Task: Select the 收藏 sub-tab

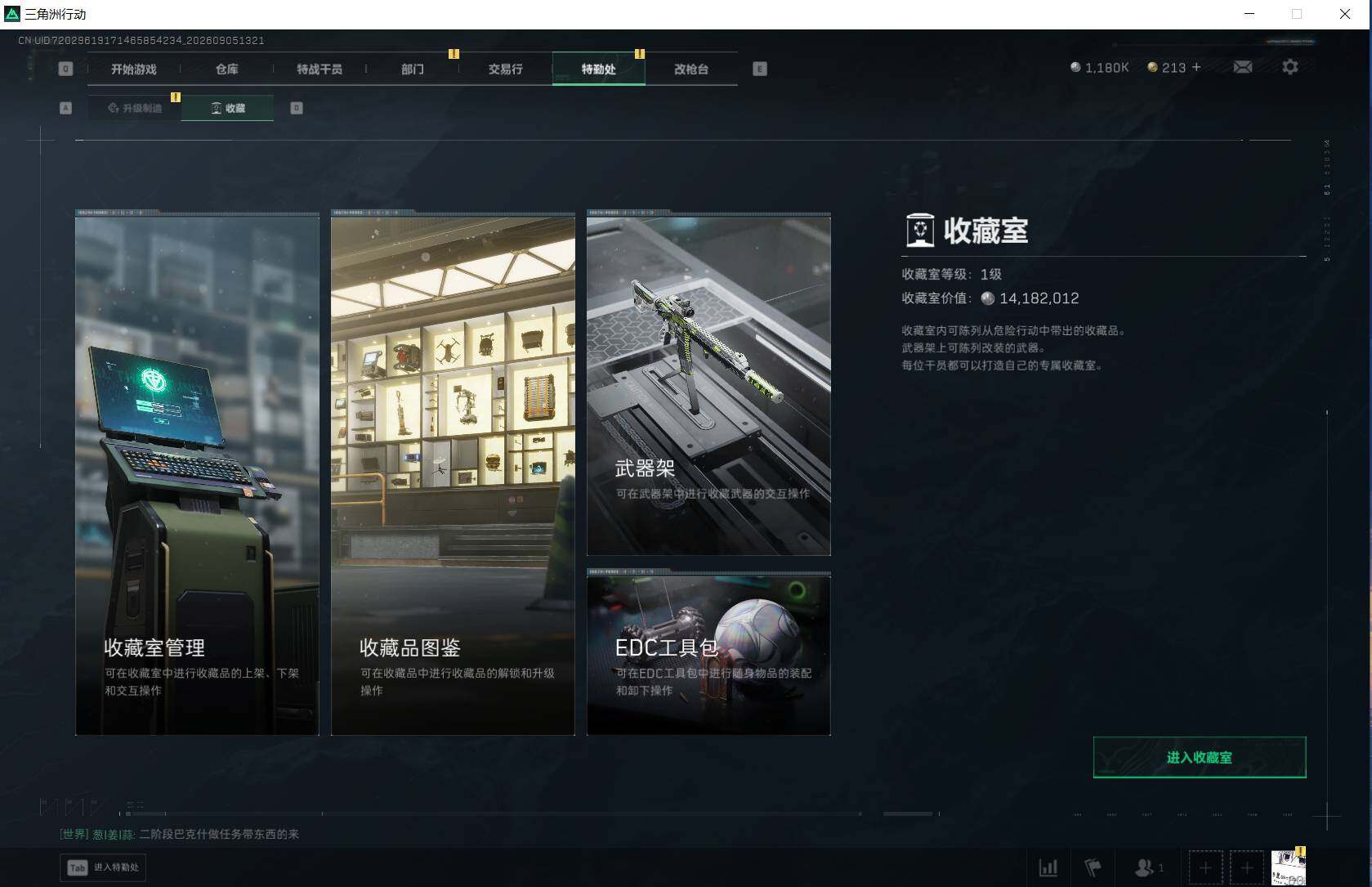Action: pos(228,108)
